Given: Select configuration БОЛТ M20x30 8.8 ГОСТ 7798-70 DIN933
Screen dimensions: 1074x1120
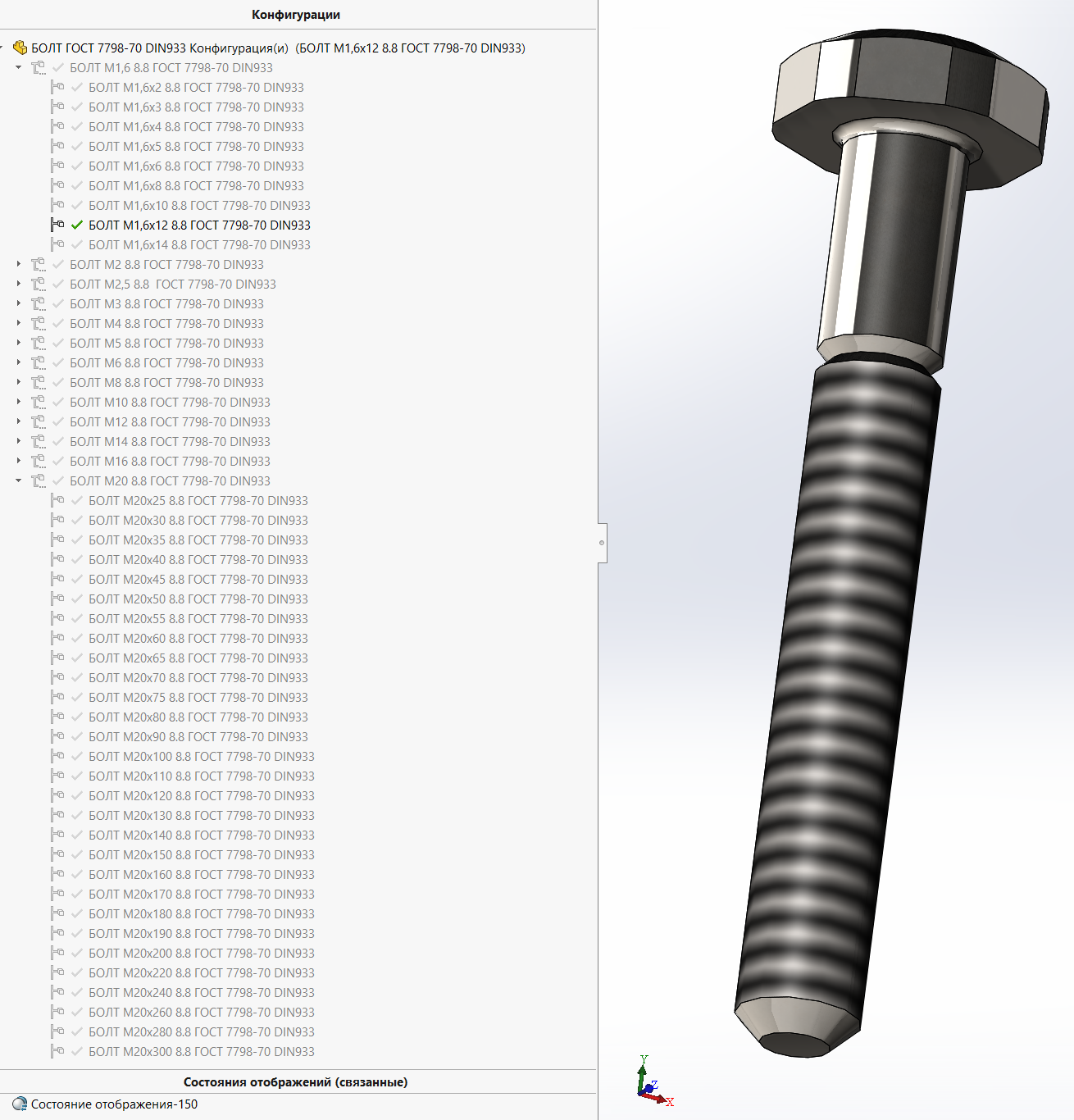Looking at the screenshot, I should [x=198, y=520].
